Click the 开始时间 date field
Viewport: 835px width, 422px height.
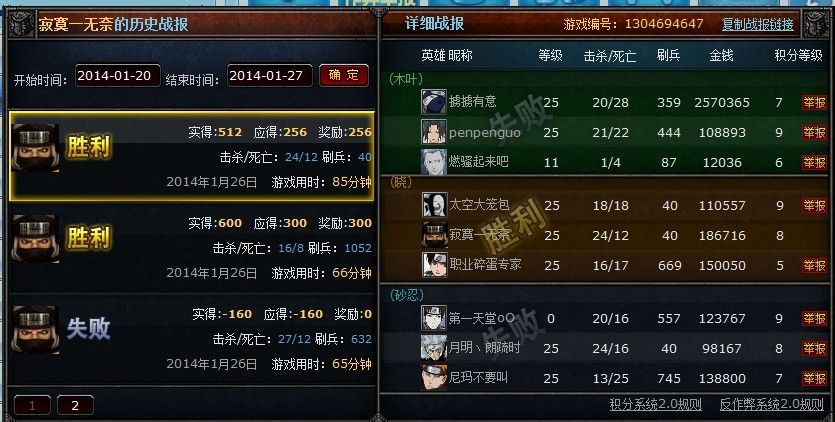[x=118, y=76]
